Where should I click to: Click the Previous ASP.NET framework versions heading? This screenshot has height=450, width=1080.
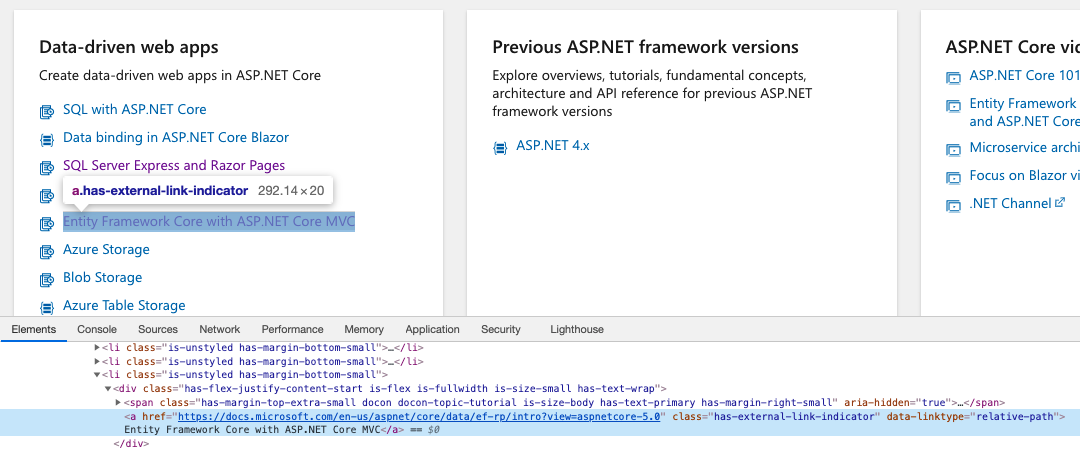coord(645,47)
